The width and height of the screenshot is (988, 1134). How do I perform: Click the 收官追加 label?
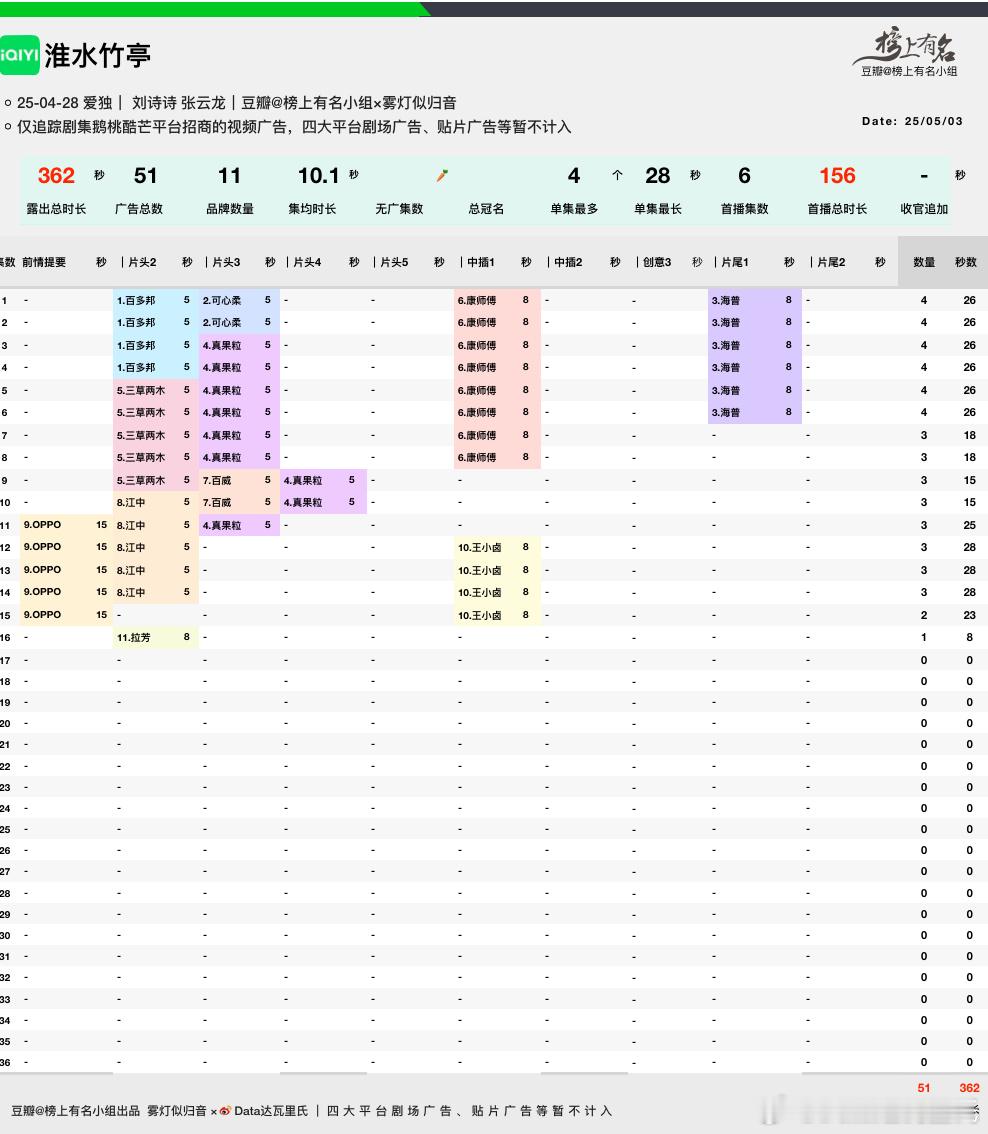924,208
